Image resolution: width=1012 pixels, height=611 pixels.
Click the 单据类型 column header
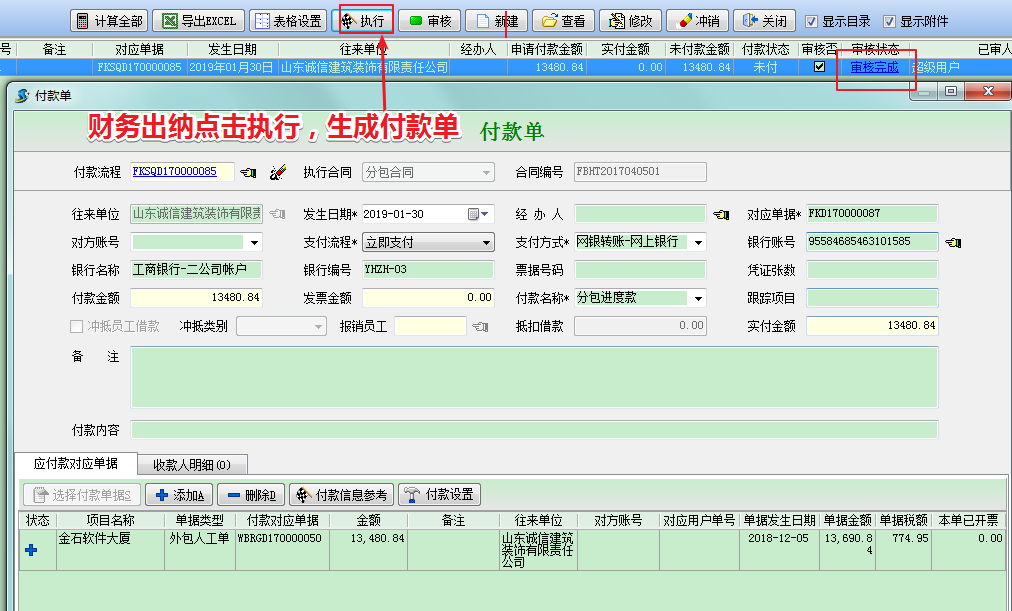199,520
